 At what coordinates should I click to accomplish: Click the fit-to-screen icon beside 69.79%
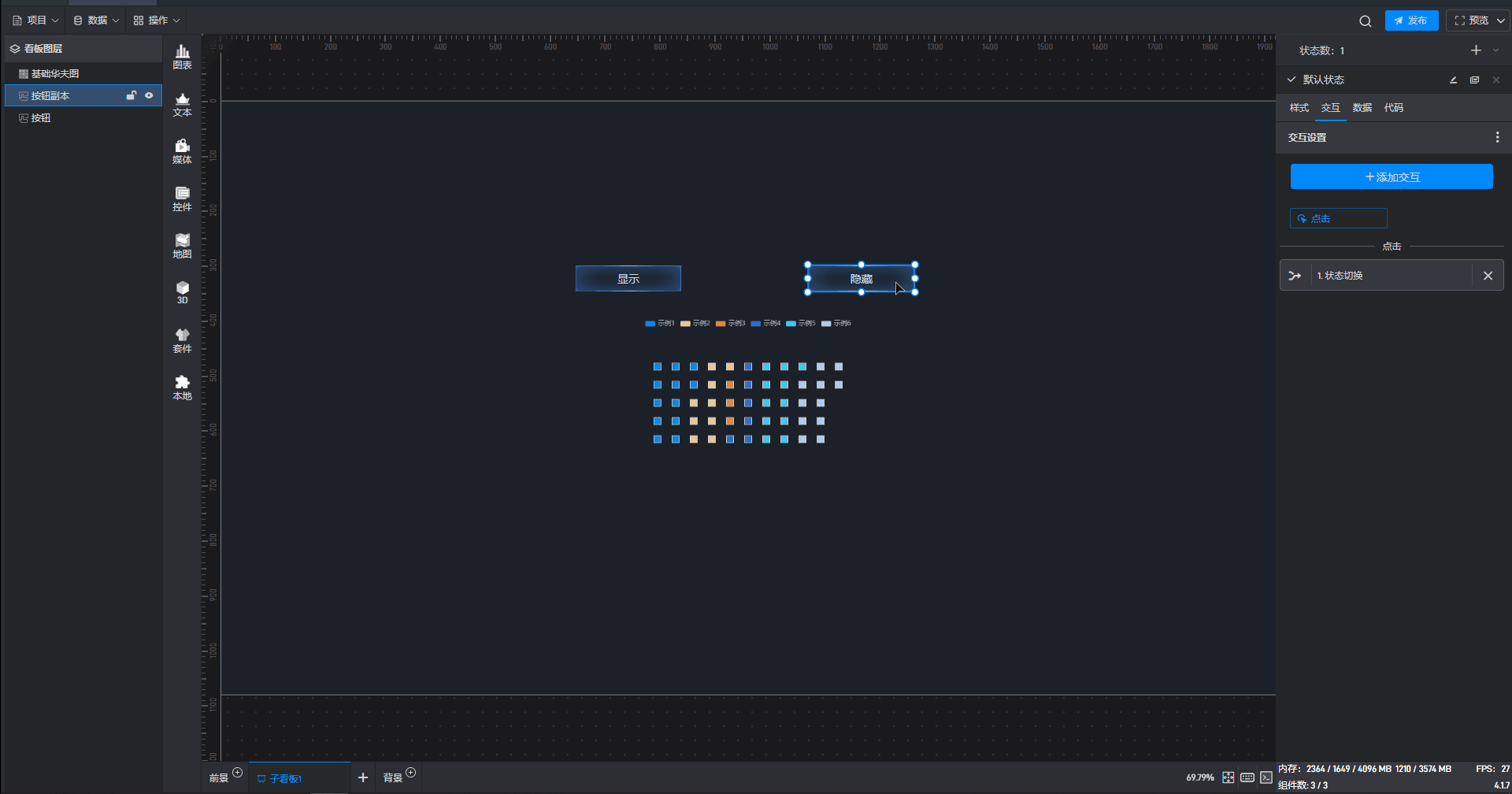(x=1228, y=777)
